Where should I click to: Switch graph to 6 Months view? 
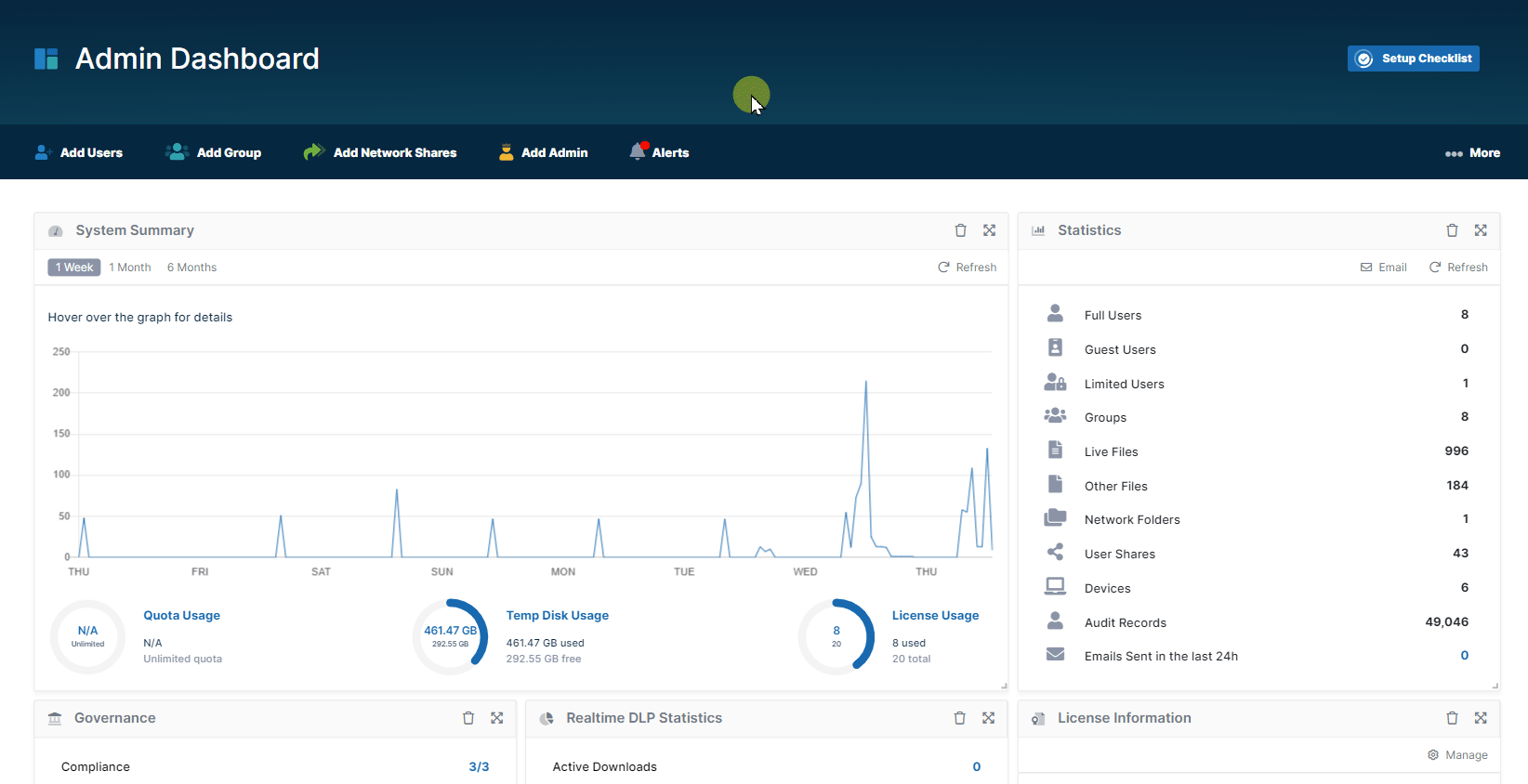coord(191,268)
